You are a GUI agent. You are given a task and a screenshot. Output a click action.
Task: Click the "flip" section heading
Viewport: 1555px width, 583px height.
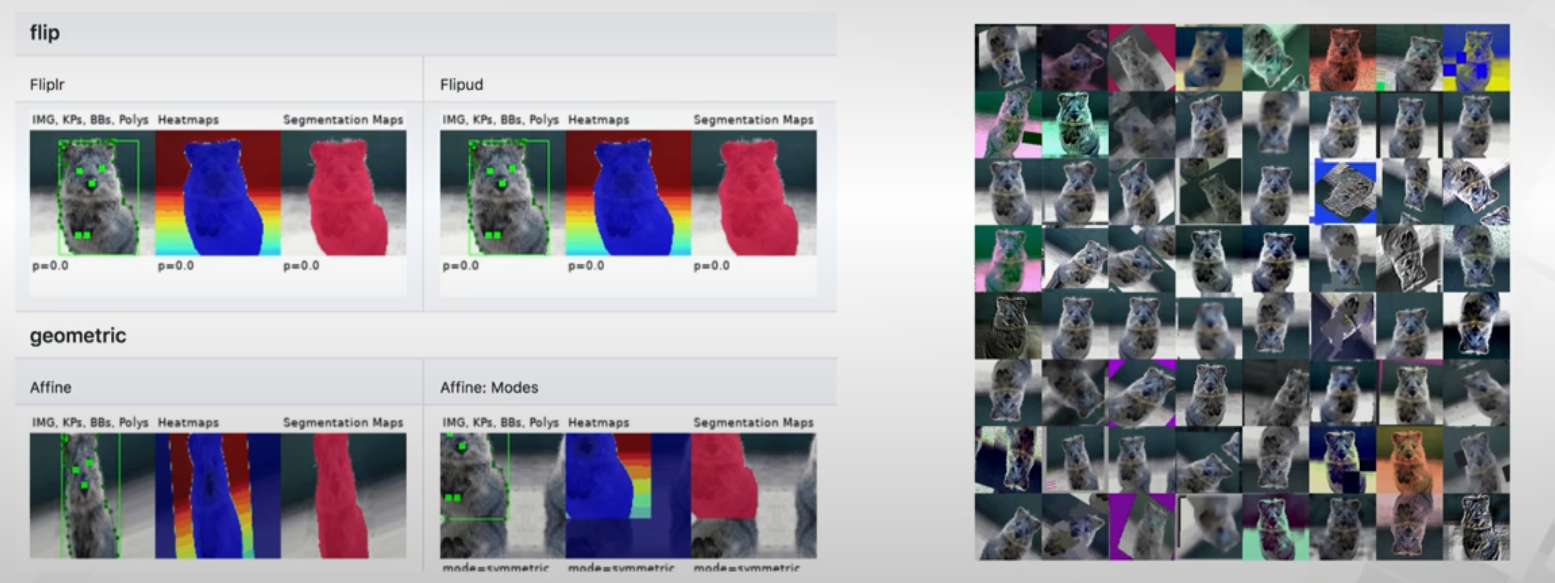click(x=45, y=33)
